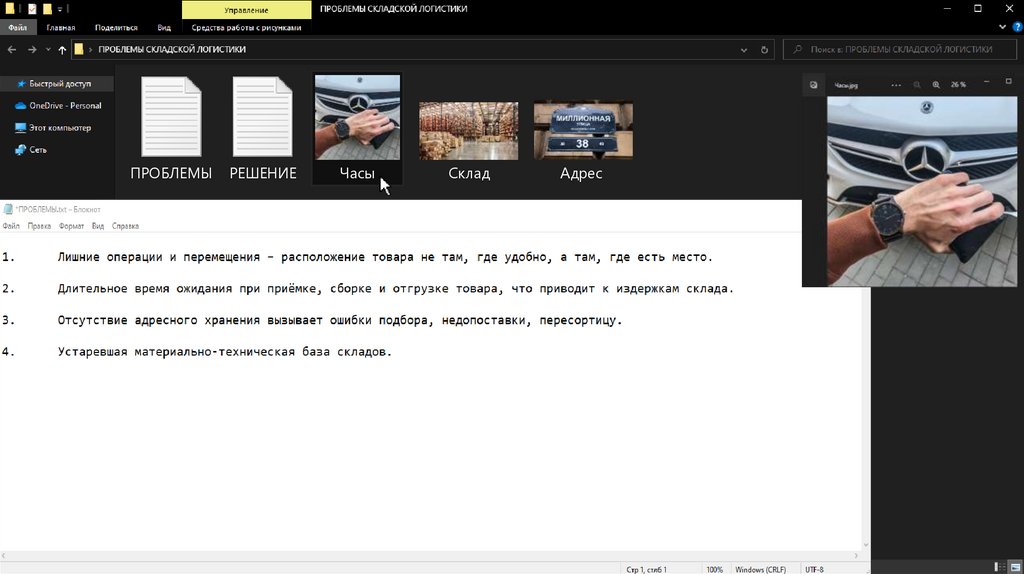
Task: Open the ПРОБЛЕМЫ text file icon
Action: 171,118
